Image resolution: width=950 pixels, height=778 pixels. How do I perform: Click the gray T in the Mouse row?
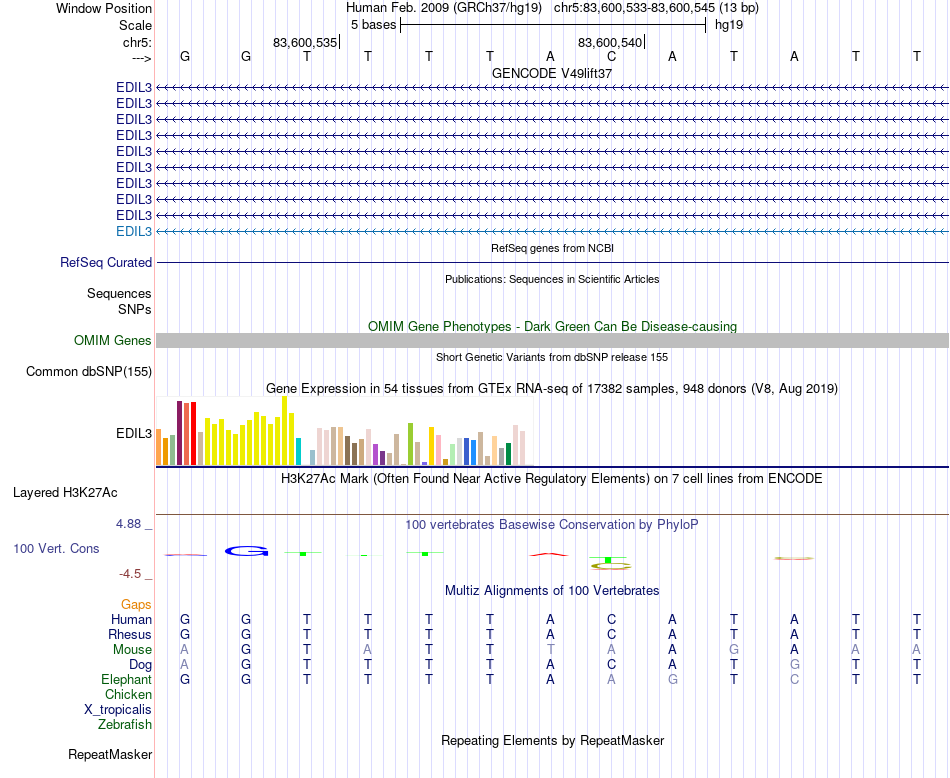[x=550, y=650]
